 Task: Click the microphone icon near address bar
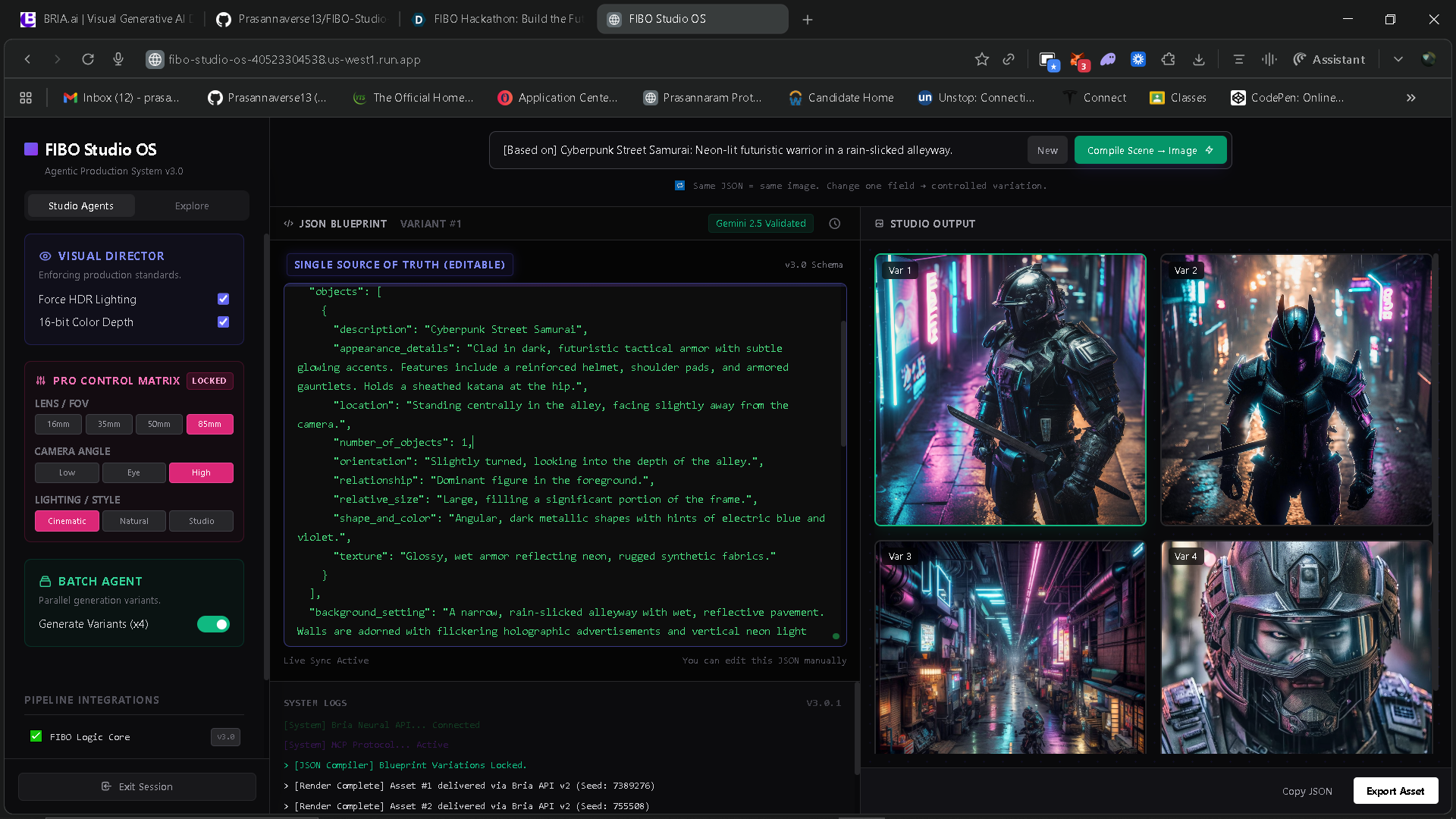pos(118,59)
